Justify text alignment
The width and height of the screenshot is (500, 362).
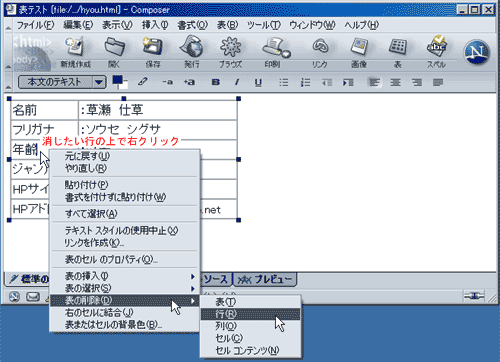[x=438, y=82]
